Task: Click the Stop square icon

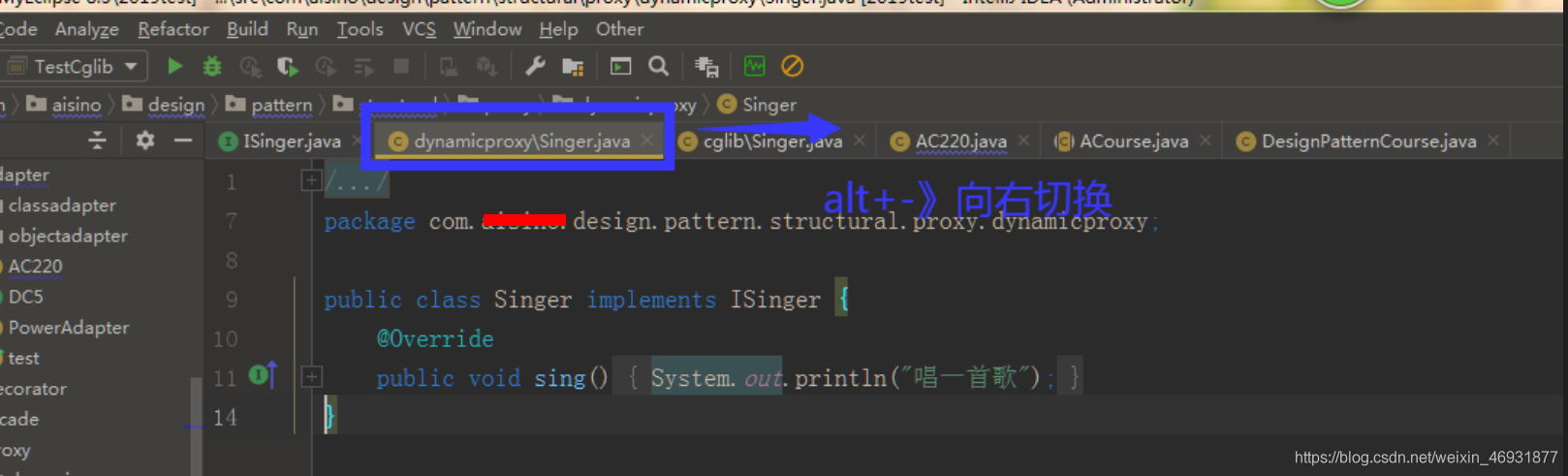Action: tap(401, 66)
